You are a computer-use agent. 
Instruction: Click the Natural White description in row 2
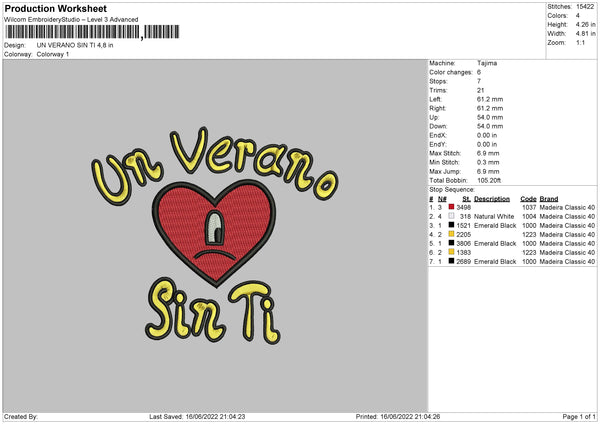(x=494, y=216)
